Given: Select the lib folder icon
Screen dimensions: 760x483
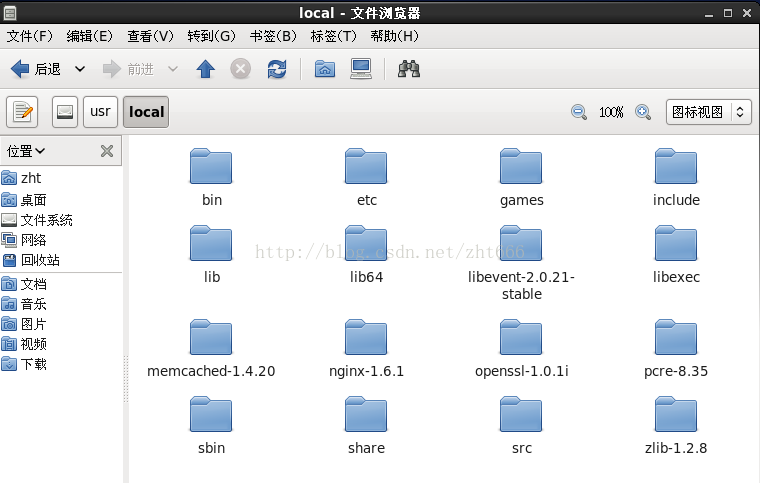Looking at the screenshot, I should (211, 243).
